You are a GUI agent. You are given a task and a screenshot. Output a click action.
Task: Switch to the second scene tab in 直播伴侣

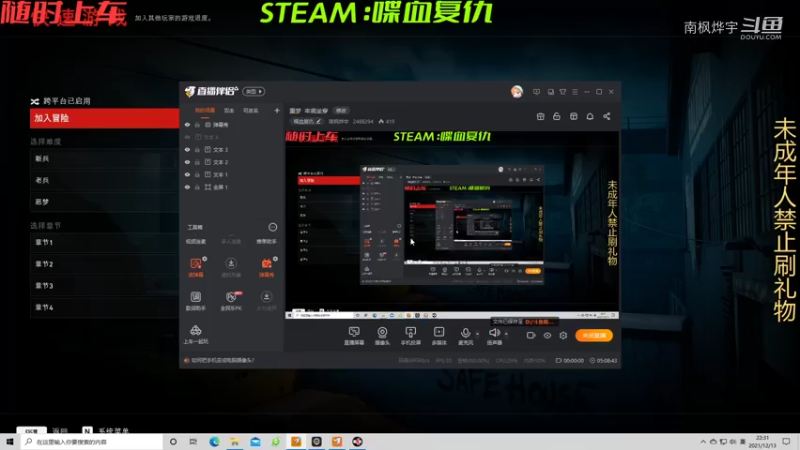229,110
